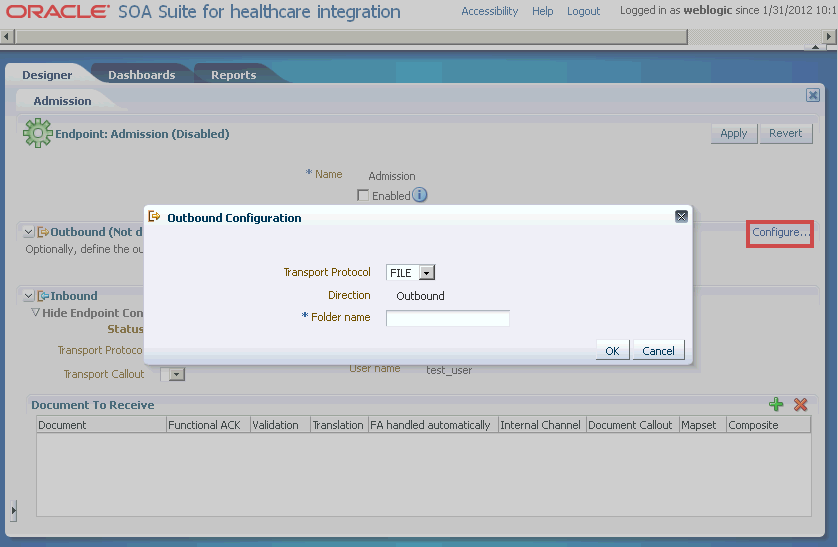
Task: Click horizontal scrollbar right arrow
Action: coord(828,37)
